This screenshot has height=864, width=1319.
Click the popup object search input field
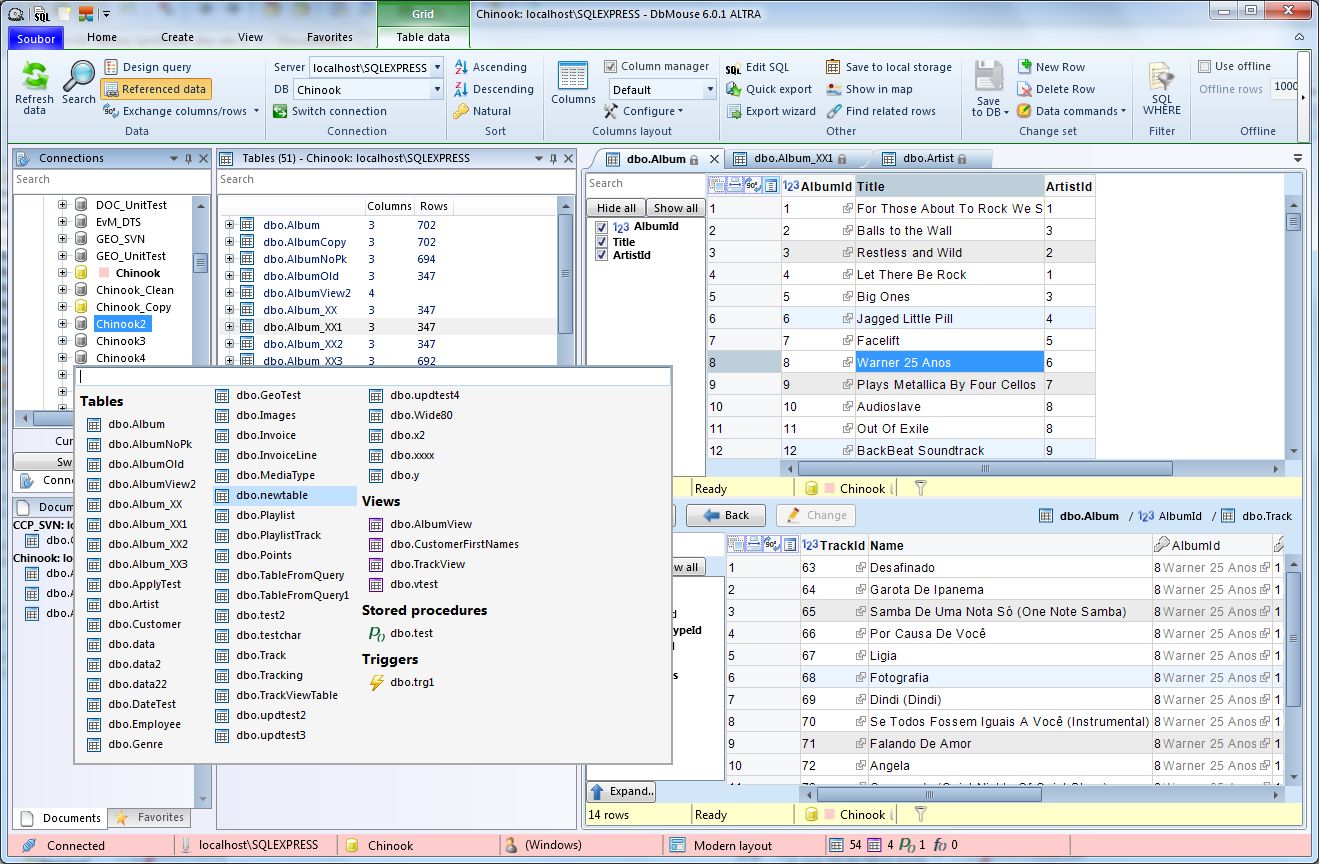click(x=374, y=377)
